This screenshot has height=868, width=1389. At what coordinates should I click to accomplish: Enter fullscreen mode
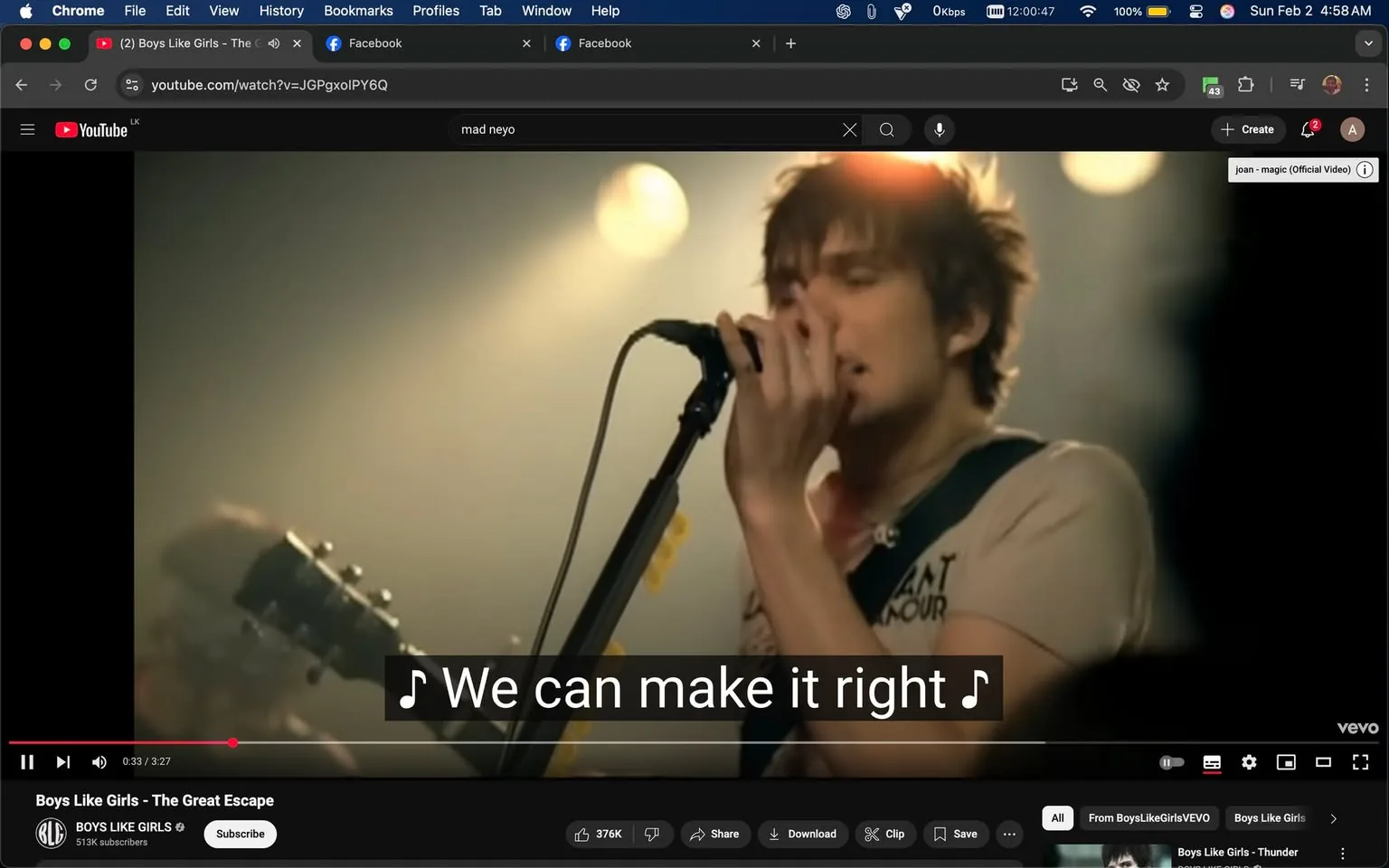coord(1360,762)
